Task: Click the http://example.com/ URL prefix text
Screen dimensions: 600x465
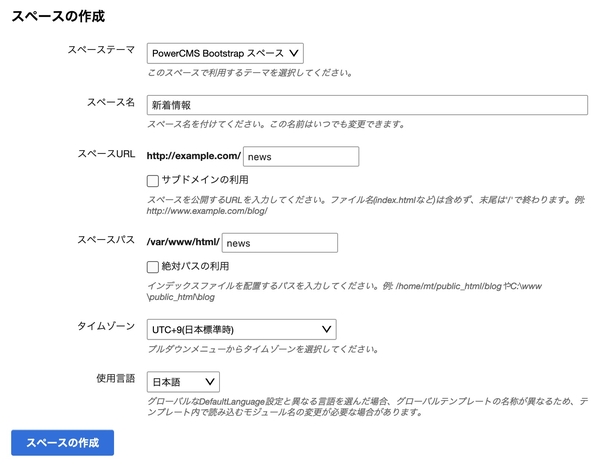Action: tap(194, 156)
